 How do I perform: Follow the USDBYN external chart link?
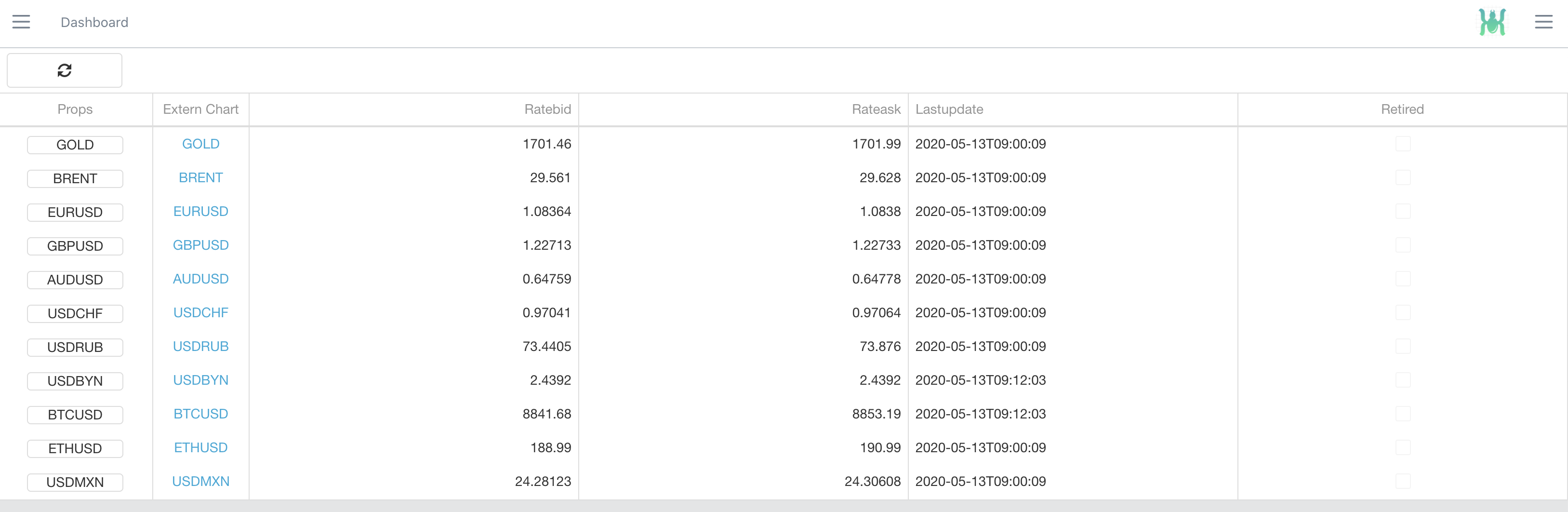tap(200, 380)
